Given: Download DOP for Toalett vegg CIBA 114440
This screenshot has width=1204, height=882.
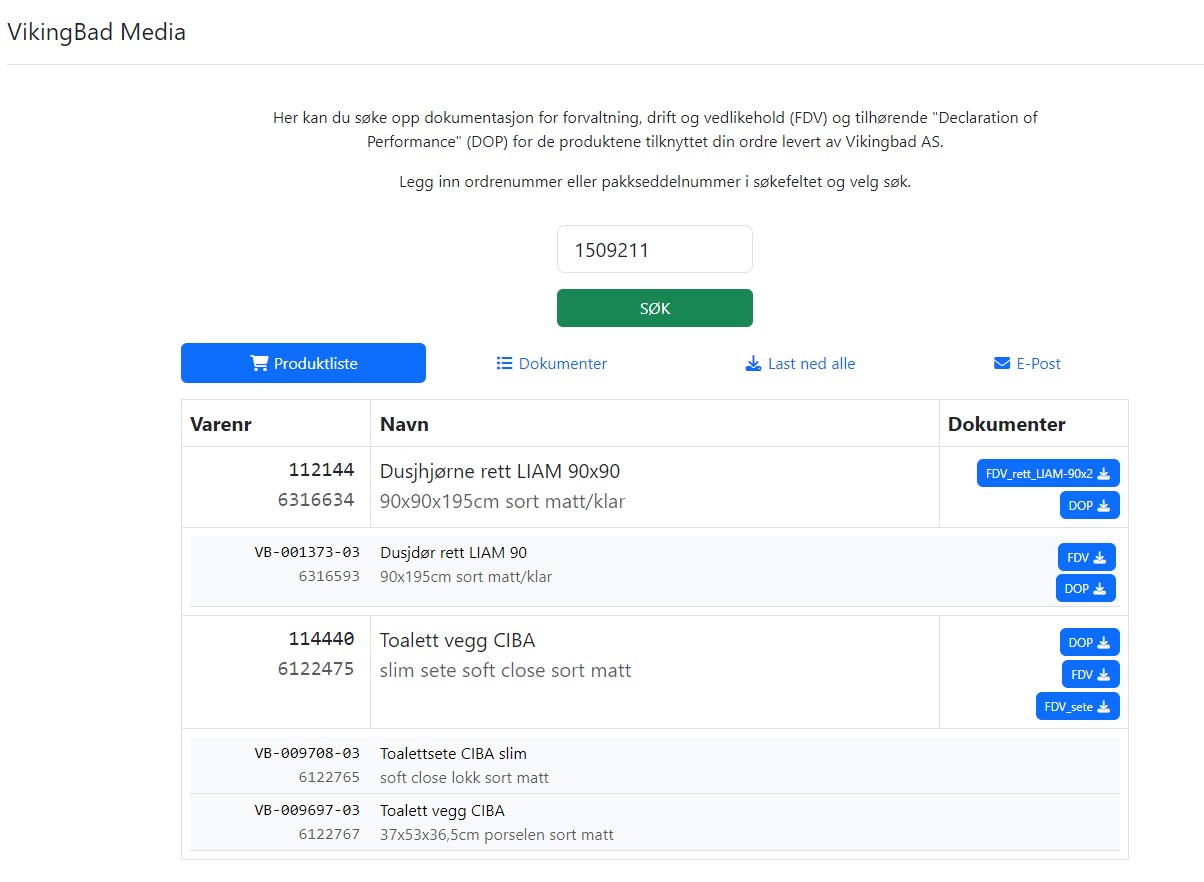Looking at the screenshot, I should 1089,643.
